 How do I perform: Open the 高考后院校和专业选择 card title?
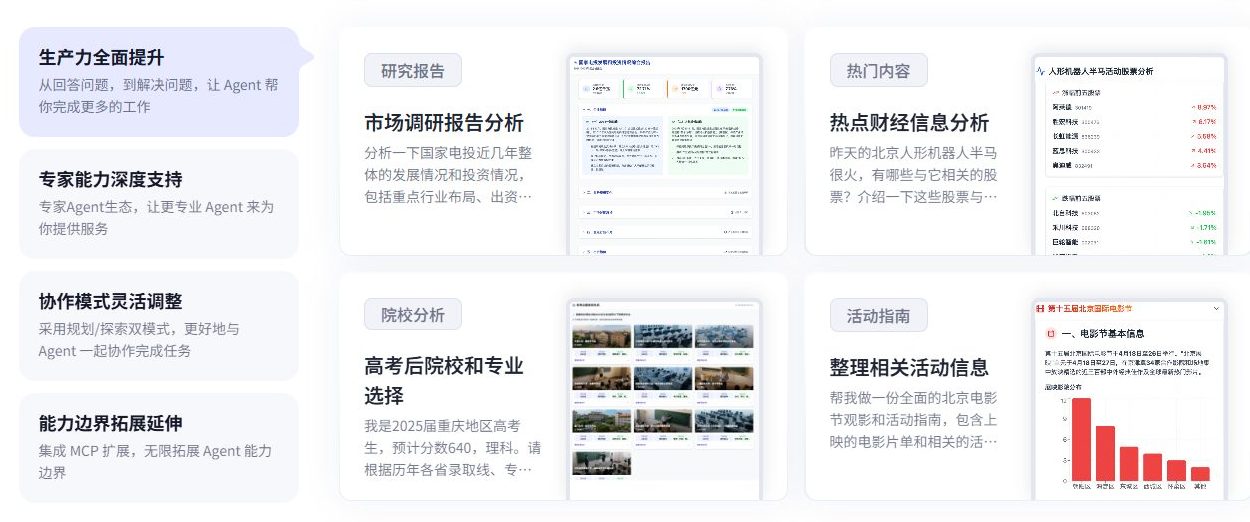coord(444,380)
